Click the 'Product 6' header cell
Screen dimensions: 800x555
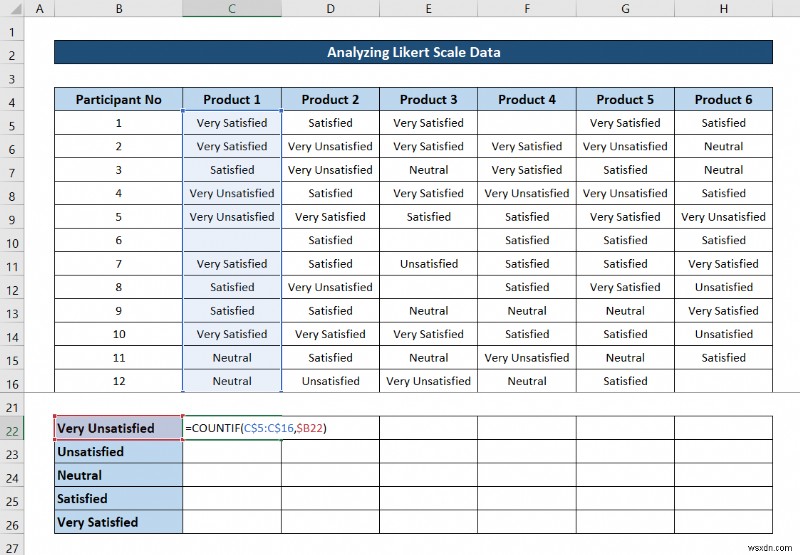coord(723,99)
